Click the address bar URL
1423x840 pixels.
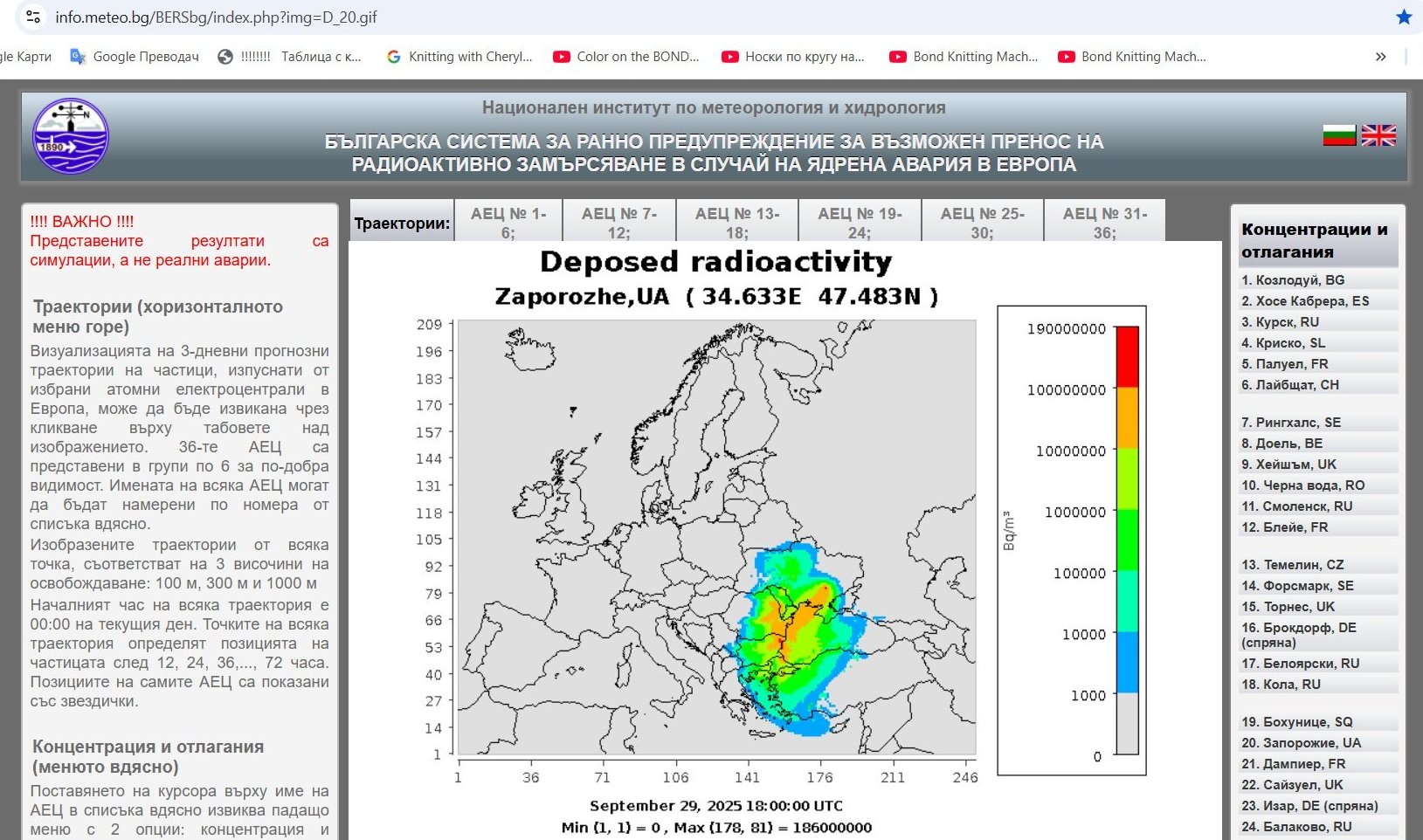217,17
